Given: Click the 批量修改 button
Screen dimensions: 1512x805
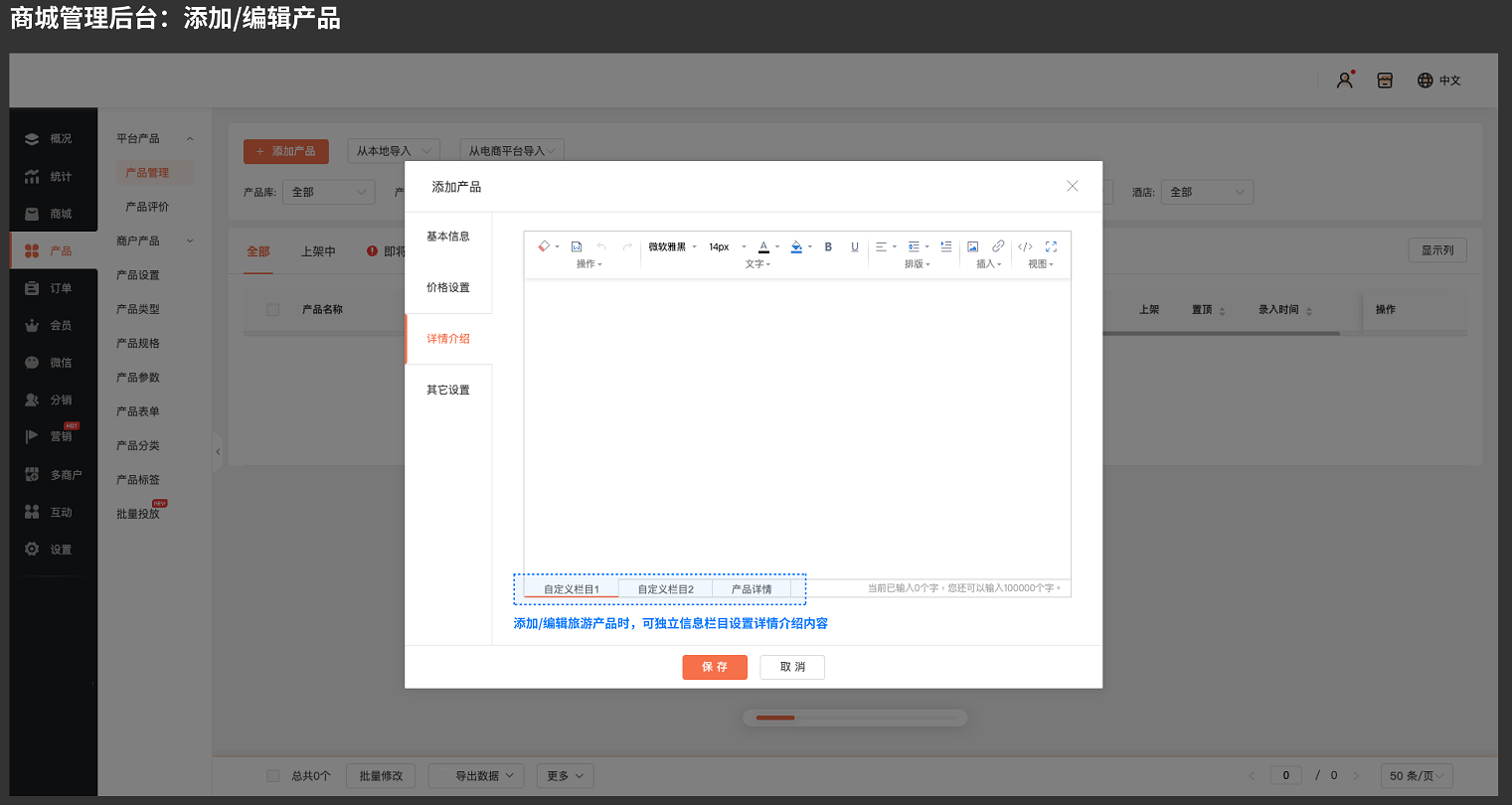Looking at the screenshot, I should pyautogui.click(x=381, y=776).
